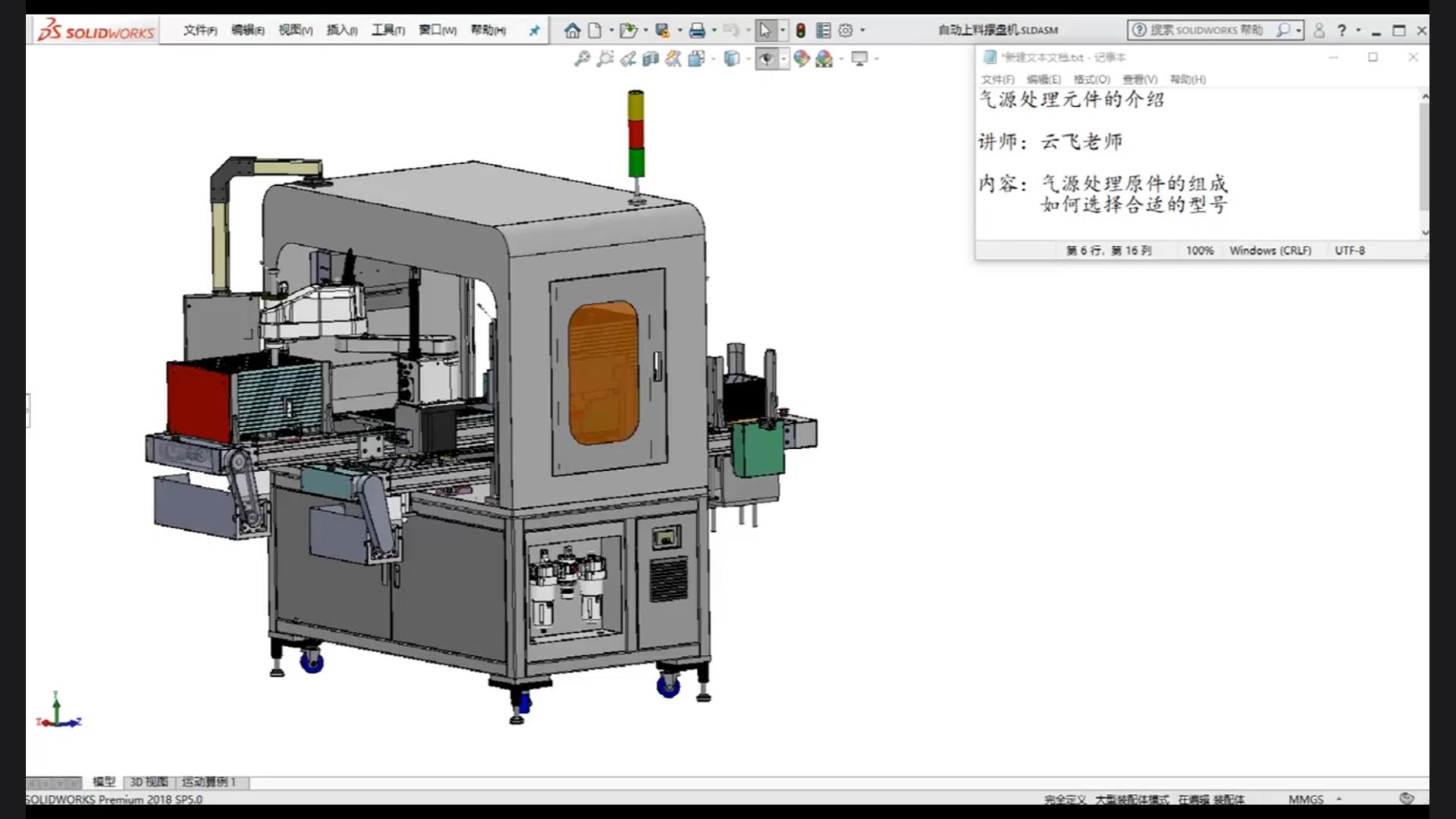Click Zoom to Area icon

[x=604, y=58]
